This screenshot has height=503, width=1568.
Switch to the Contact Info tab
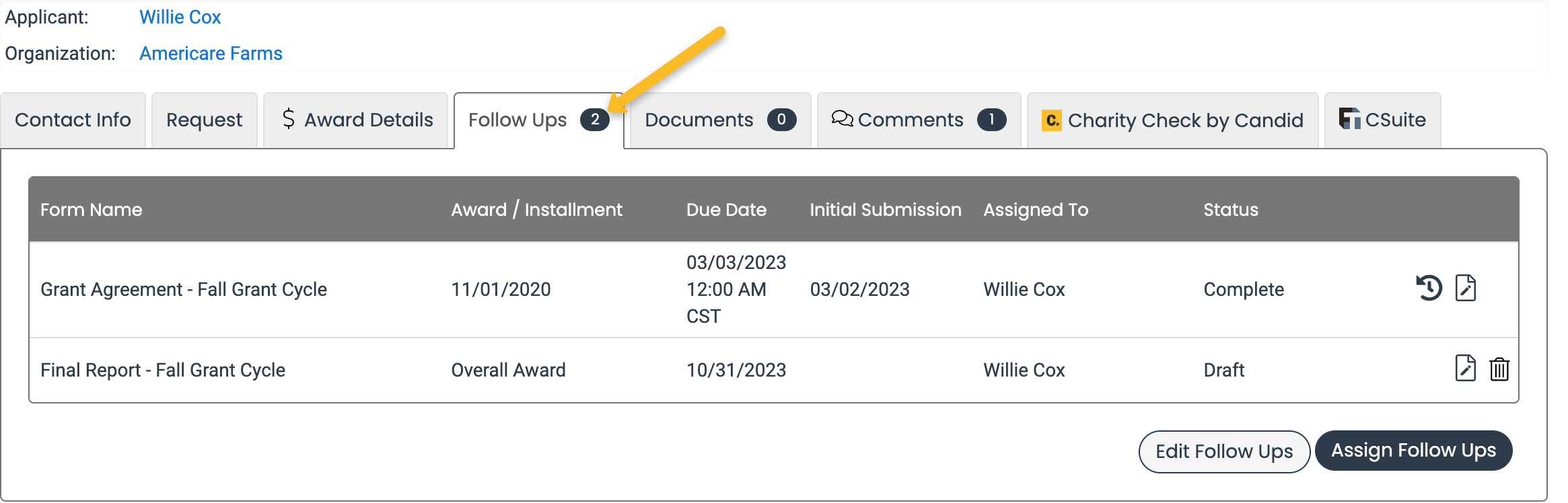[x=73, y=120]
